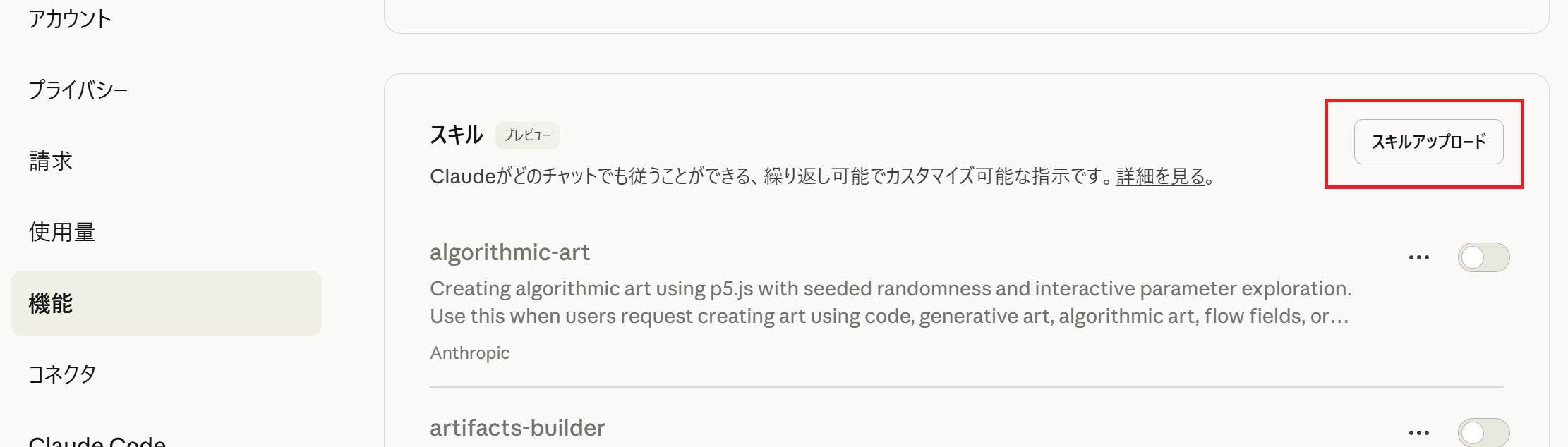Click the プレビュー badge next to スキル
1568x447 pixels.
coord(527,135)
